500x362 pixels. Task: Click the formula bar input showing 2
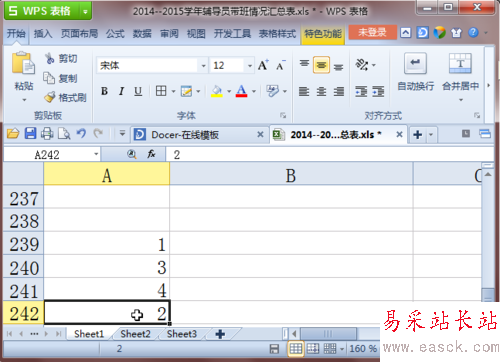pos(330,155)
